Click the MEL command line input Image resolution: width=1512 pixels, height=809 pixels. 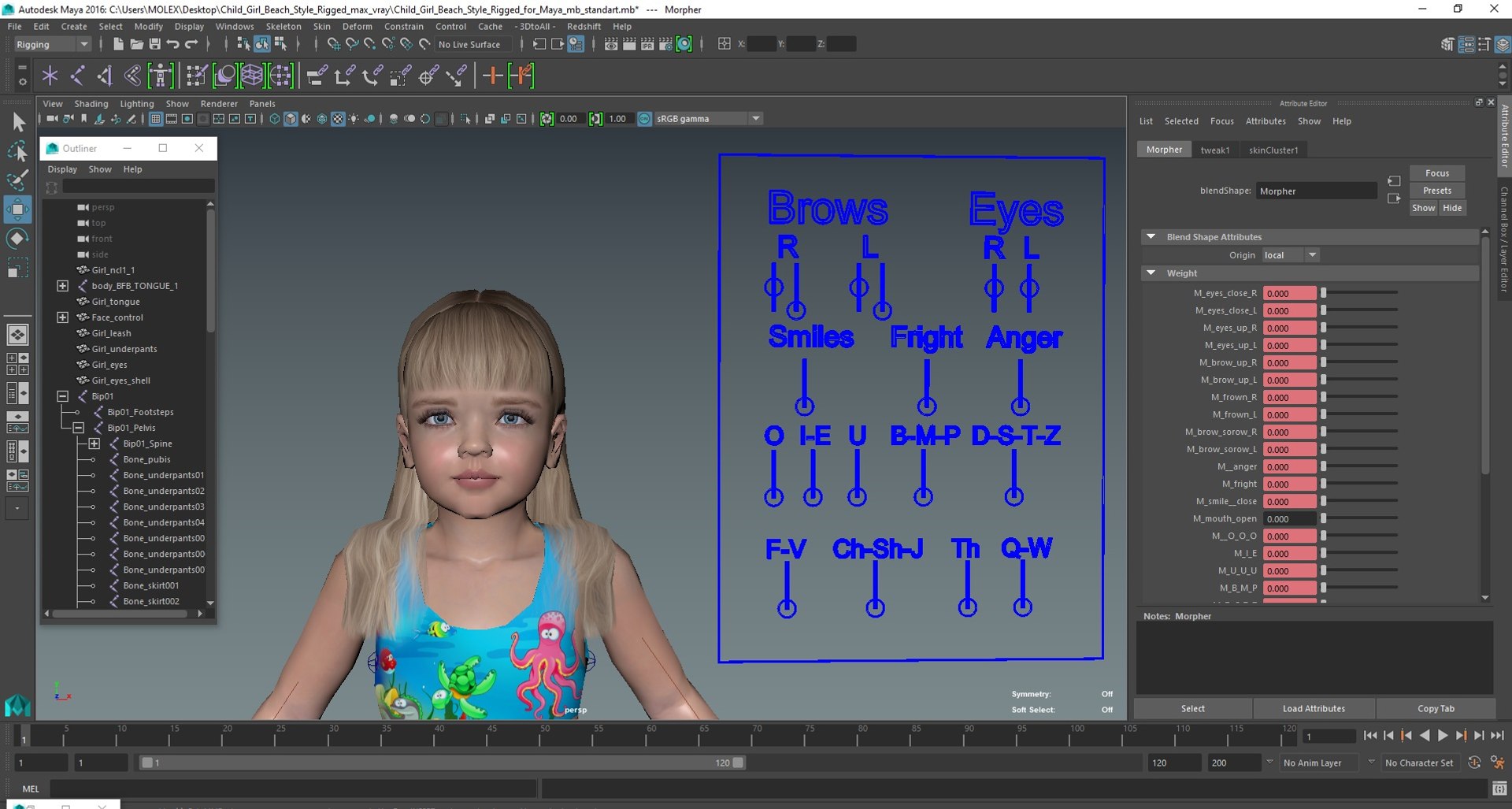pyautogui.click(x=293, y=789)
